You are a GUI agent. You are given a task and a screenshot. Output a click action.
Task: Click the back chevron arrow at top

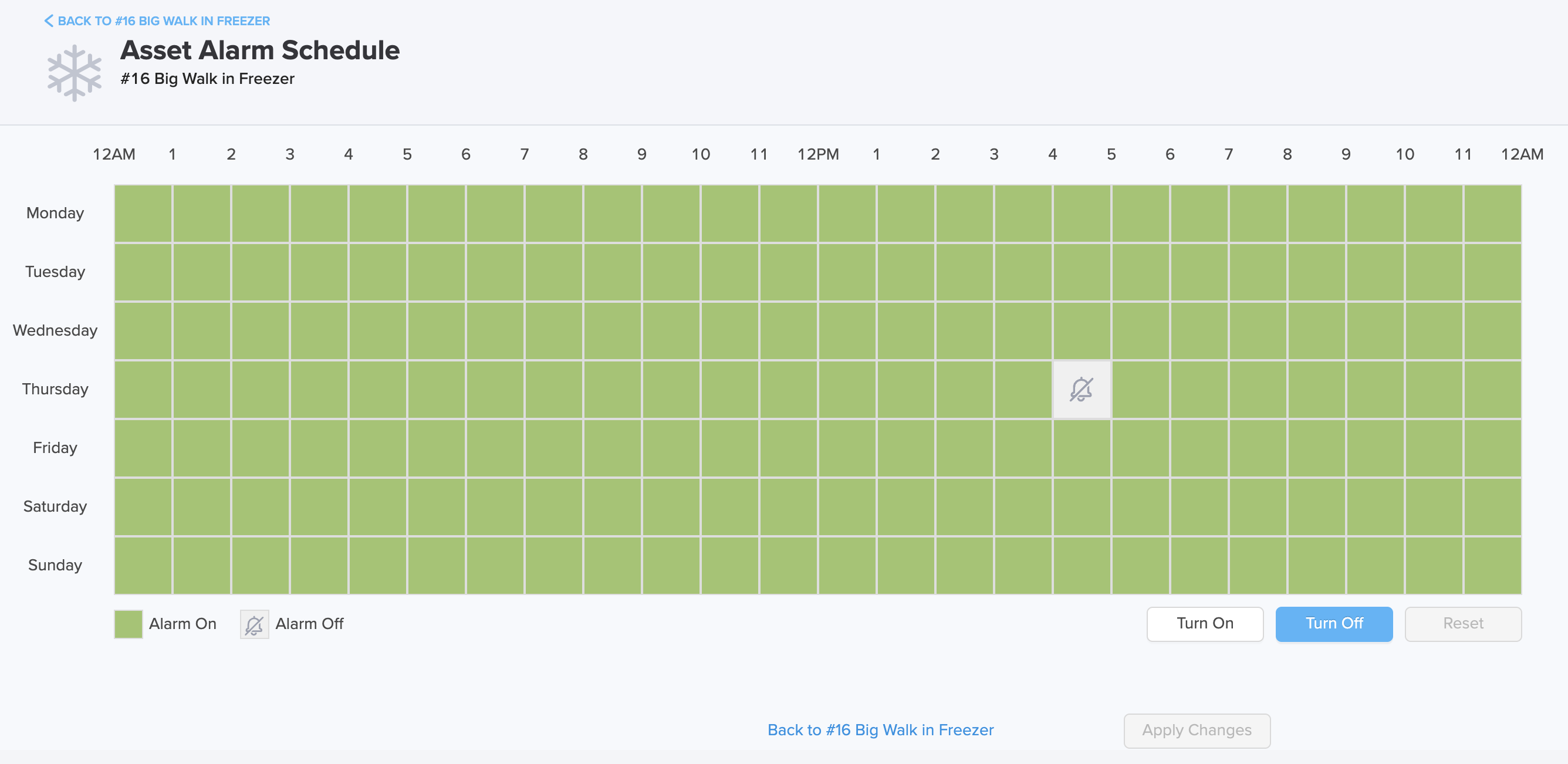coord(49,21)
